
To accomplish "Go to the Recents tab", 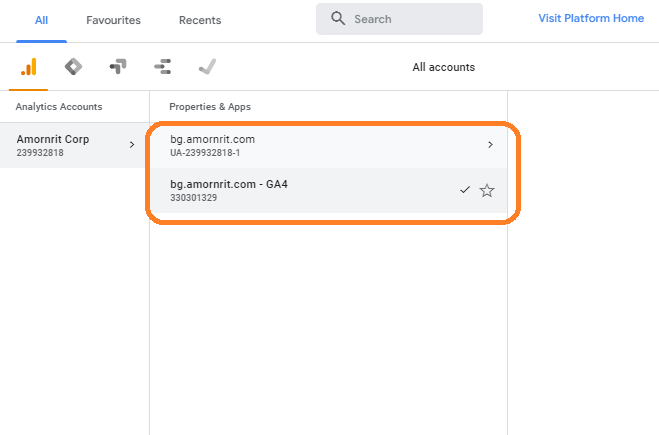I will [200, 20].
